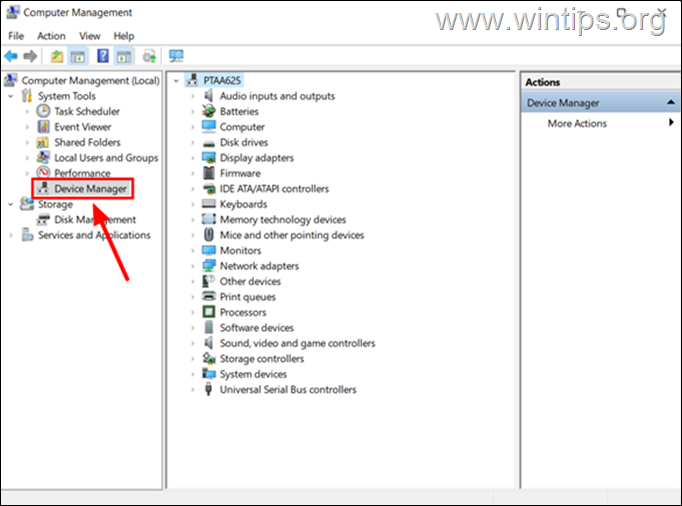Click the Audio inputs and outputs speaker icon

pyautogui.click(x=209, y=96)
